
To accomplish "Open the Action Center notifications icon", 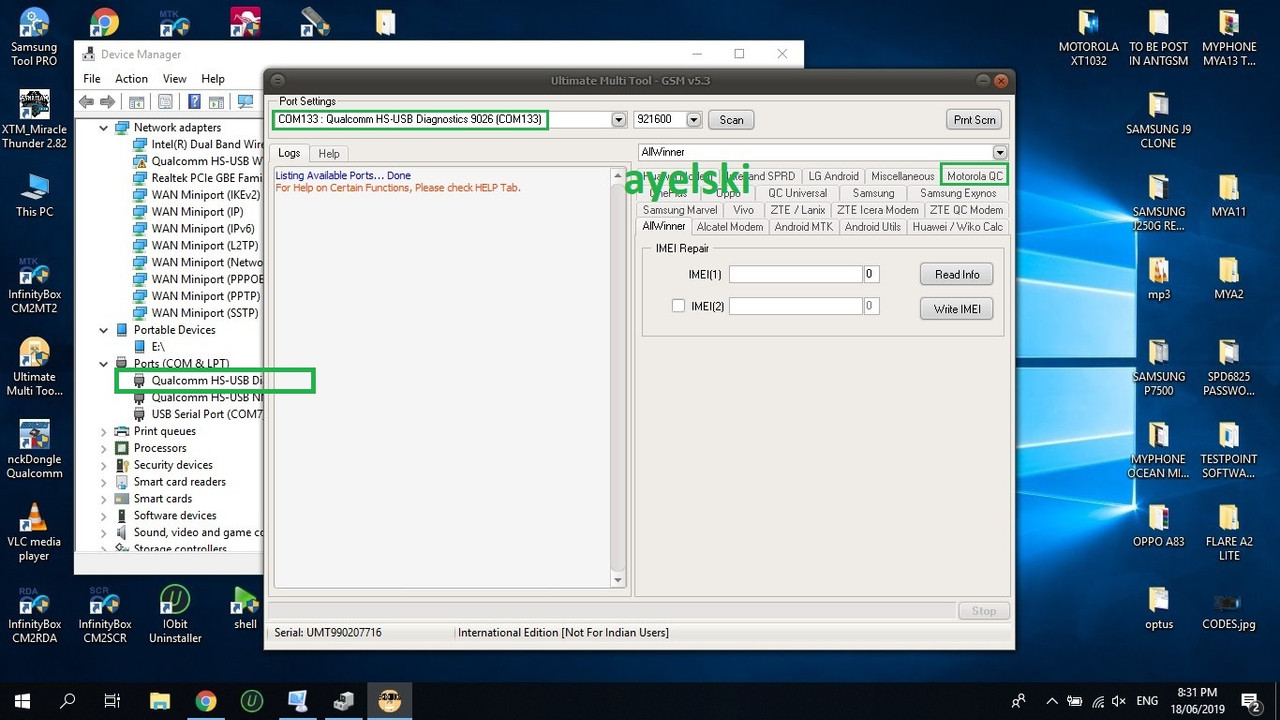I will click(1250, 701).
